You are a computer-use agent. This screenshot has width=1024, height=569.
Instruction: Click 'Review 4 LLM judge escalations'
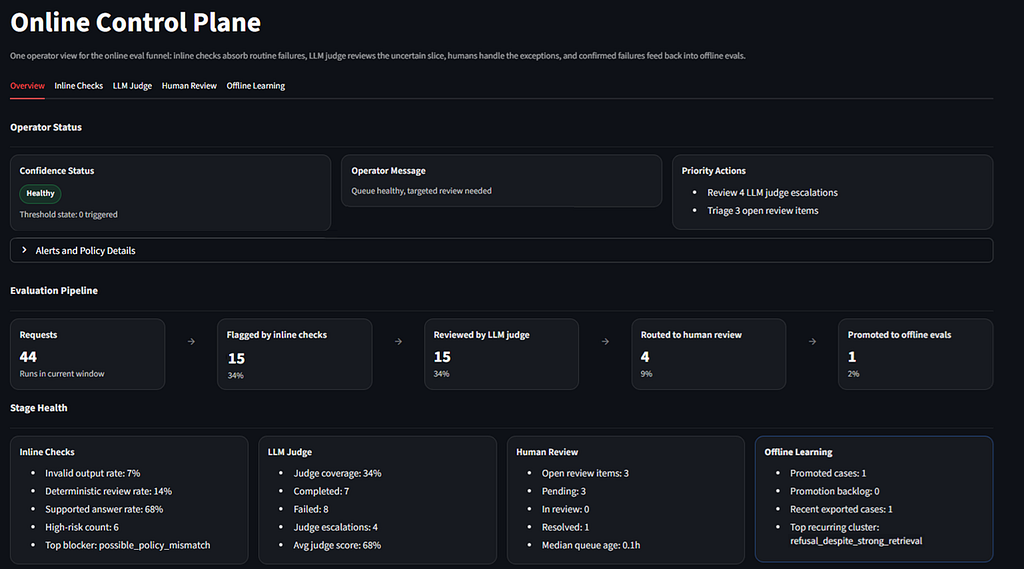click(772, 193)
